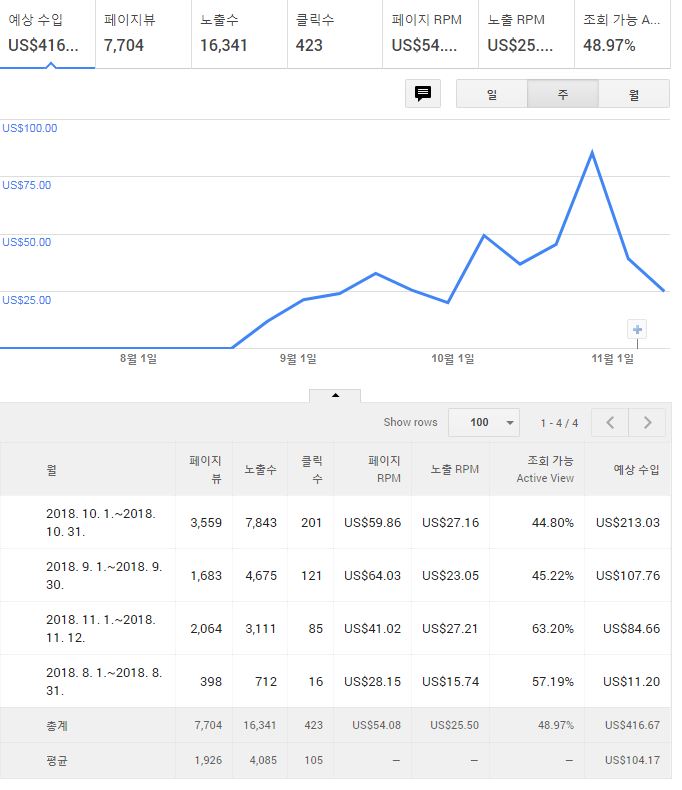Select the 클릭수 metric tab

click(x=335, y=33)
